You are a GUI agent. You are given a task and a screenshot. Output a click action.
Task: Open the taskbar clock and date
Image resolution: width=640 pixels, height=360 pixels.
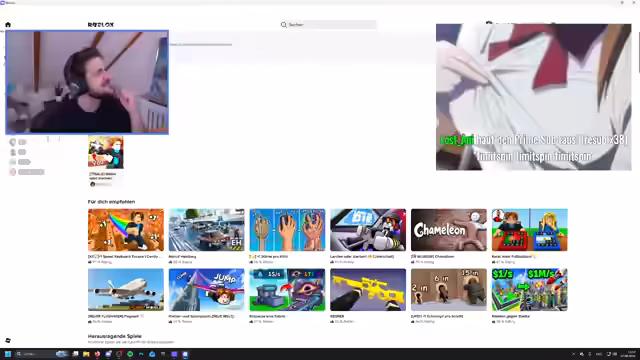click(629, 354)
